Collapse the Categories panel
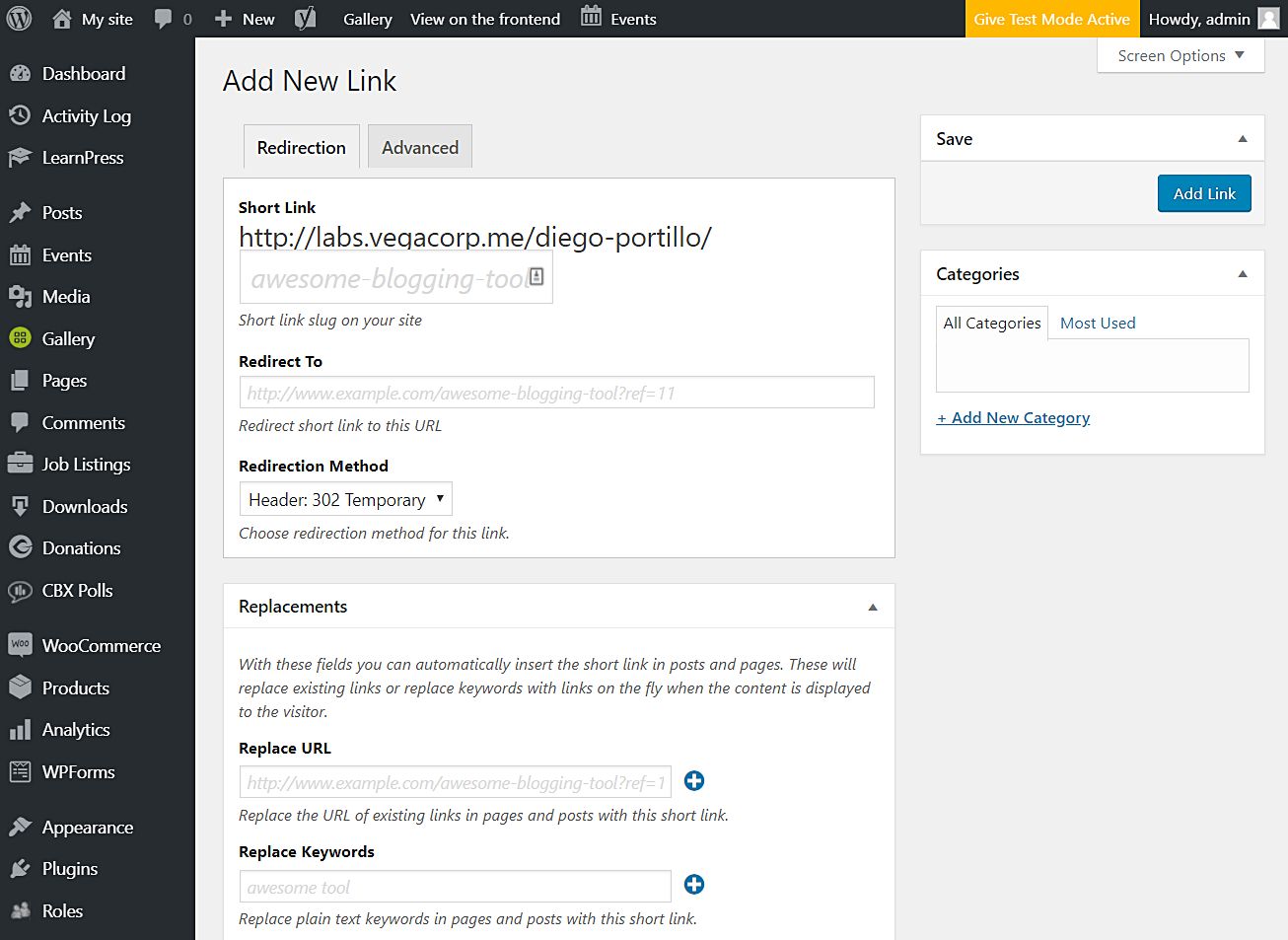The height and width of the screenshot is (940, 1288). pyautogui.click(x=1242, y=274)
